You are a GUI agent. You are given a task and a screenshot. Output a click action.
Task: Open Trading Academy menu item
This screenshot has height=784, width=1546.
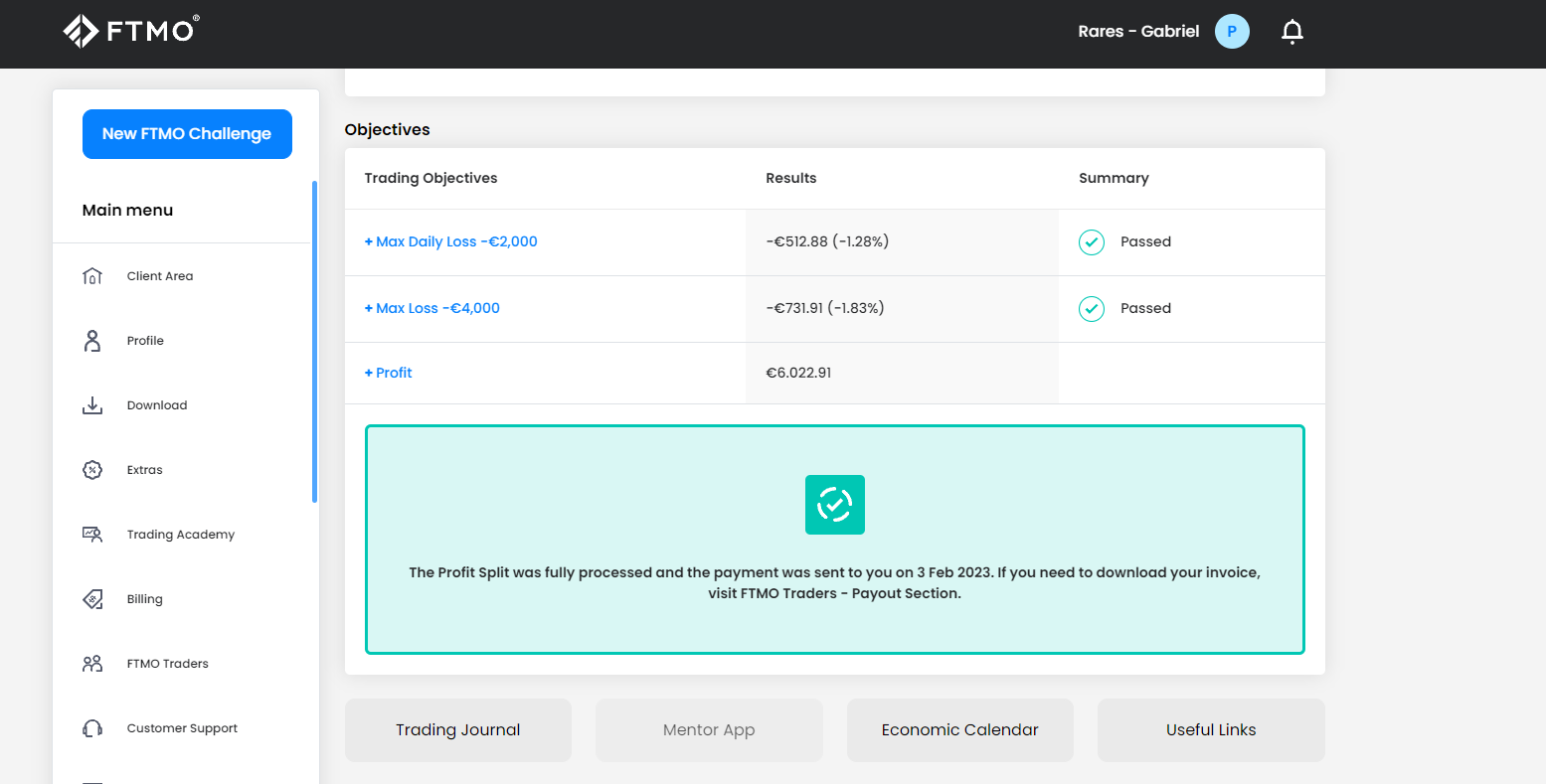pos(181,535)
